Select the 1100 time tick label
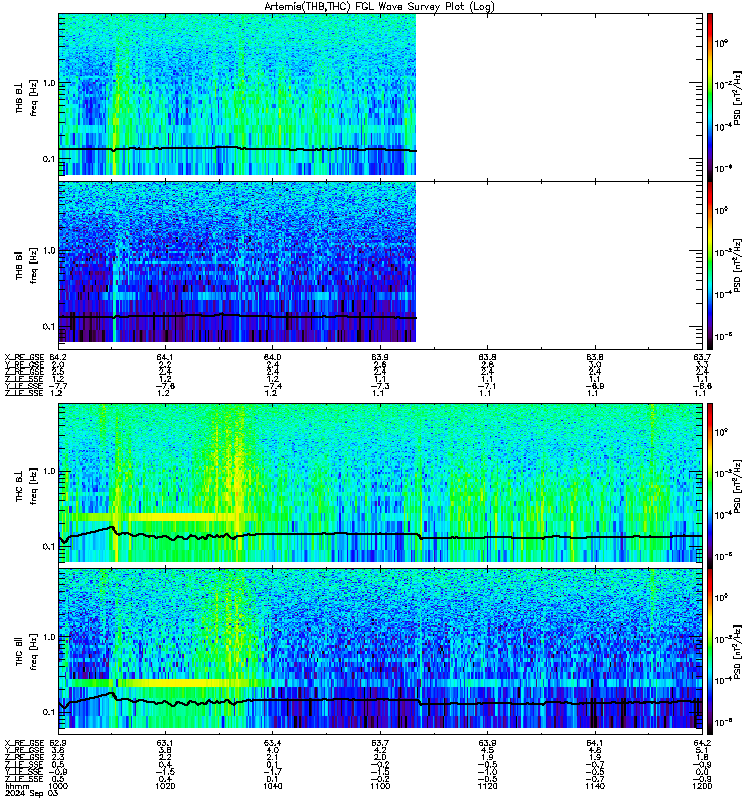Image resolution: width=750 pixels, height=800 pixels. click(x=380, y=786)
